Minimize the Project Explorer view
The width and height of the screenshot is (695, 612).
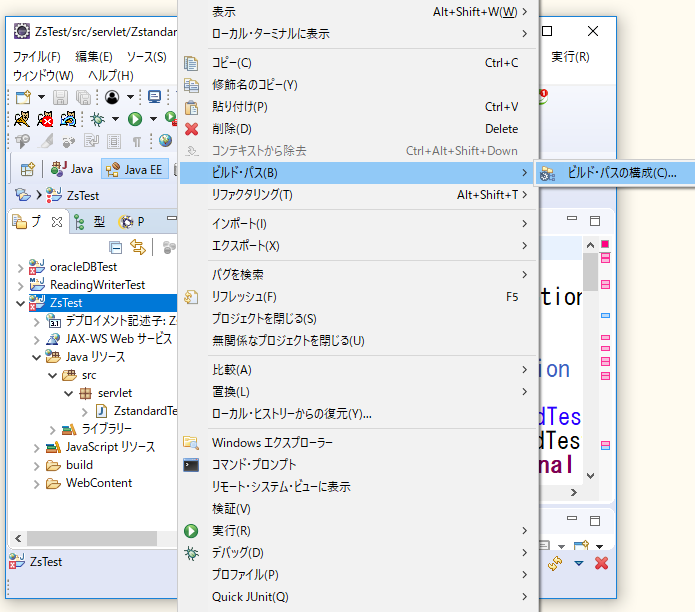click(x=172, y=218)
